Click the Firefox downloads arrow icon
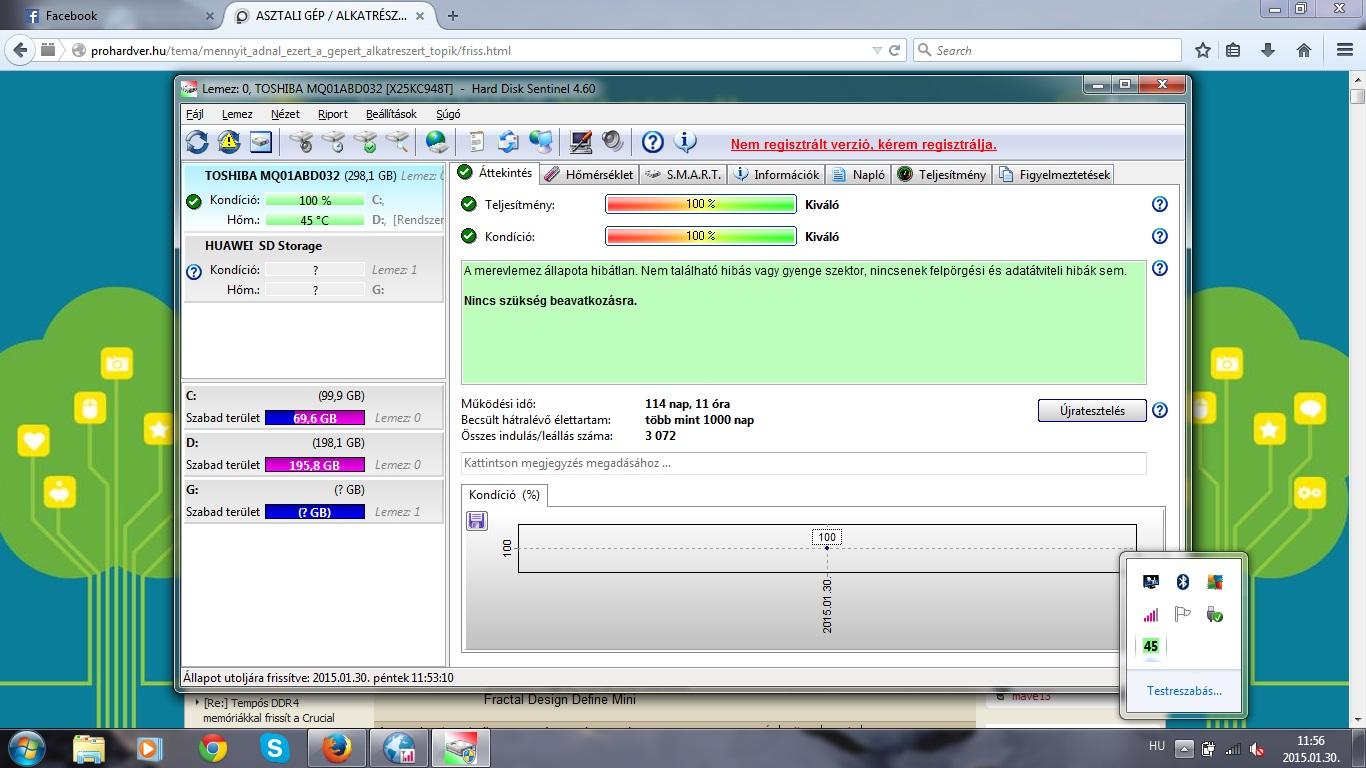Screen dimensions: 1366x768 point(1268,50)
